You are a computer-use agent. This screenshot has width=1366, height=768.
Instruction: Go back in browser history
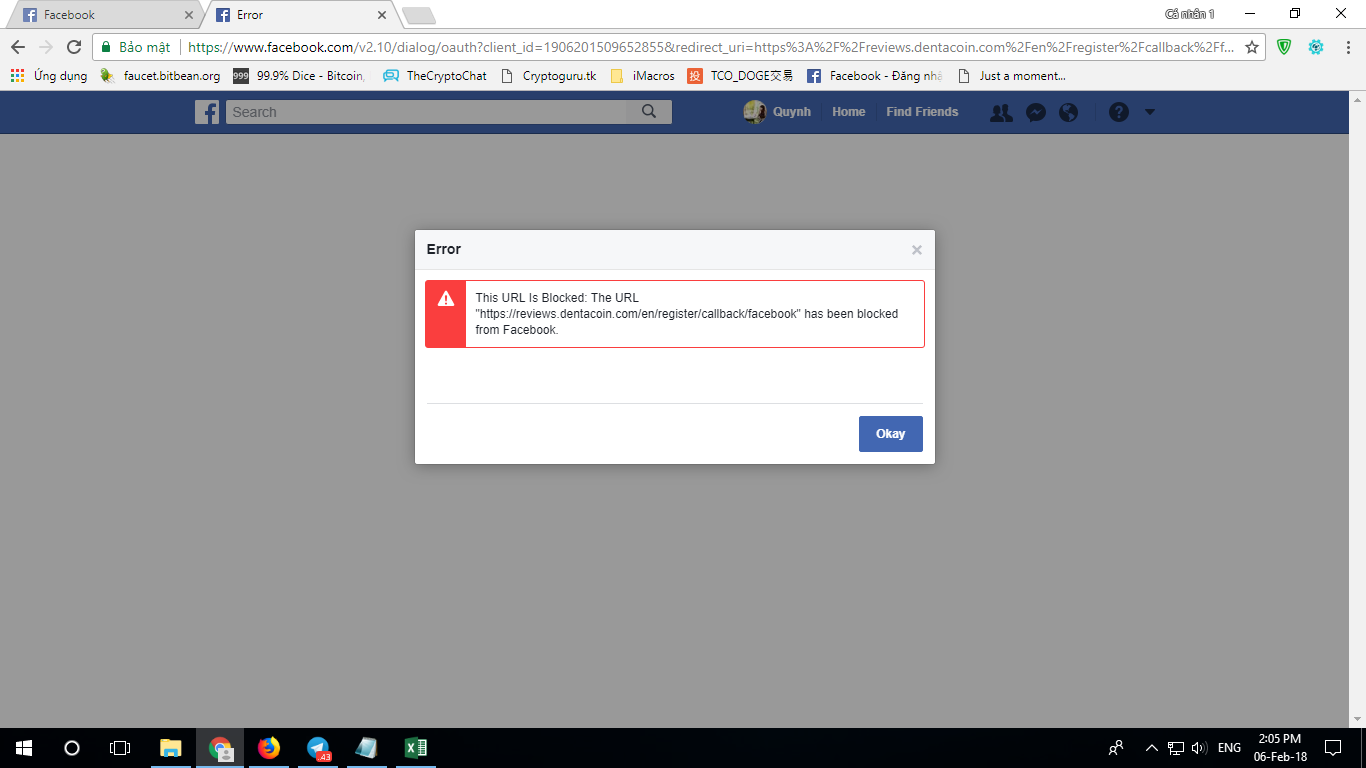click(18, 47)
